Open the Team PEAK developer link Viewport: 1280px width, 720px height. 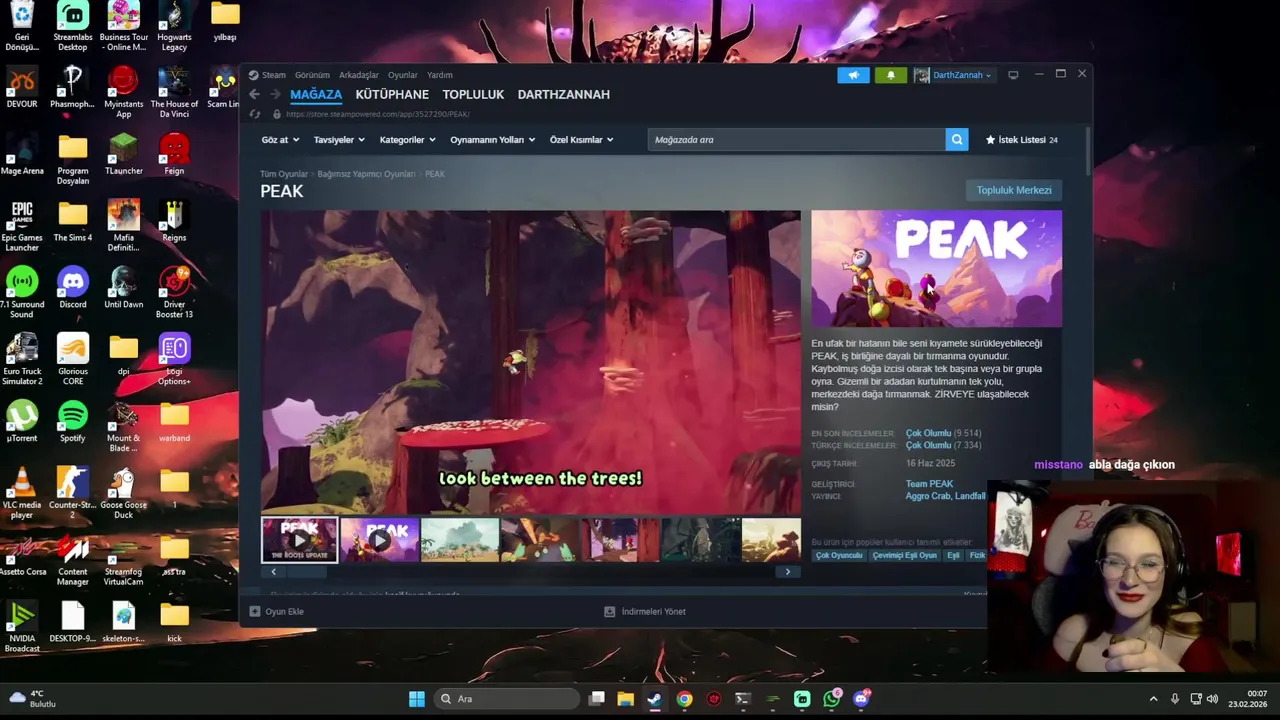[929, 484]
